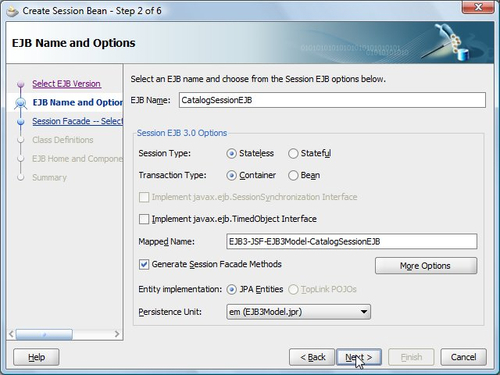
Task: Open the Select EJB Version step link
Action: [x=66, y=84]
